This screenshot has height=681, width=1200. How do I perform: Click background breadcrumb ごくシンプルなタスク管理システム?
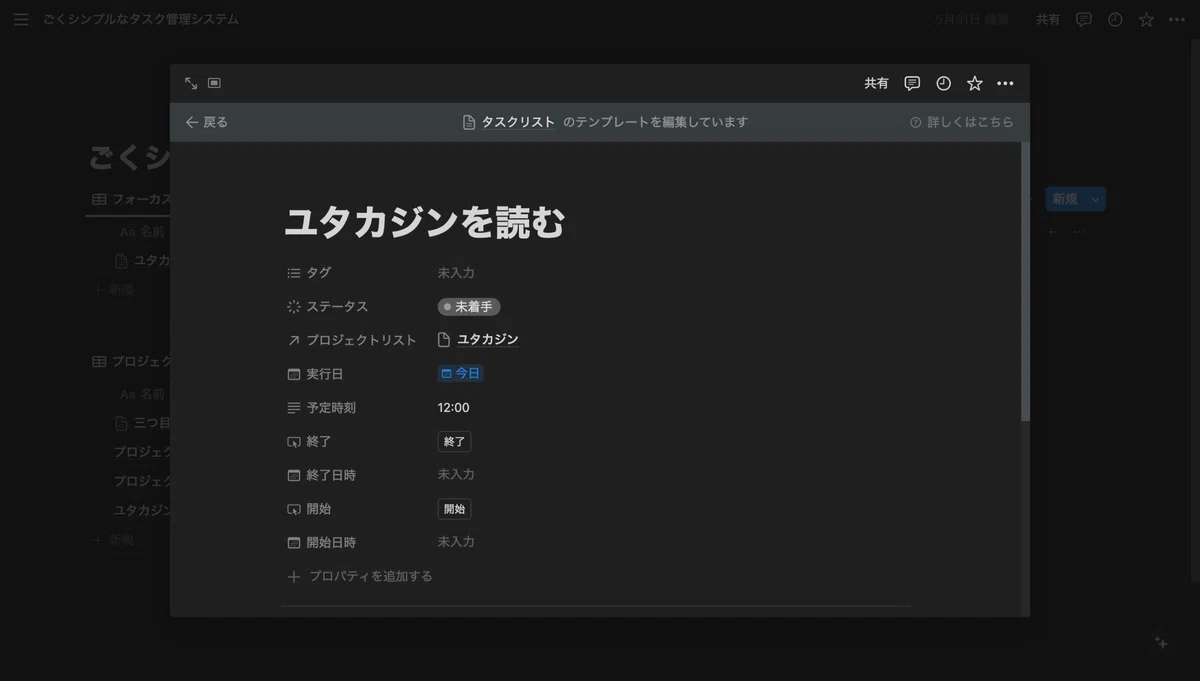[141, 19]
